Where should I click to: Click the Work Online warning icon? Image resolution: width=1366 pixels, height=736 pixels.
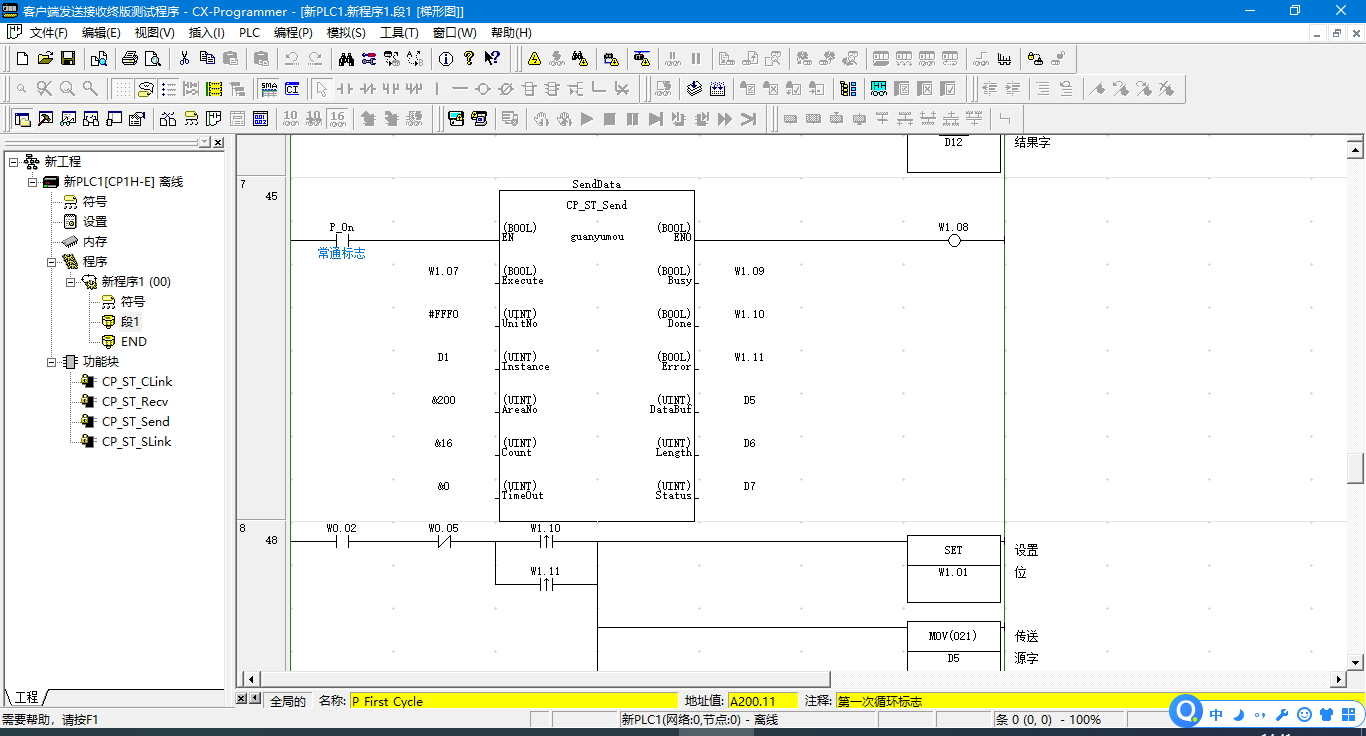pyautogui.click(x=534, y=58)
